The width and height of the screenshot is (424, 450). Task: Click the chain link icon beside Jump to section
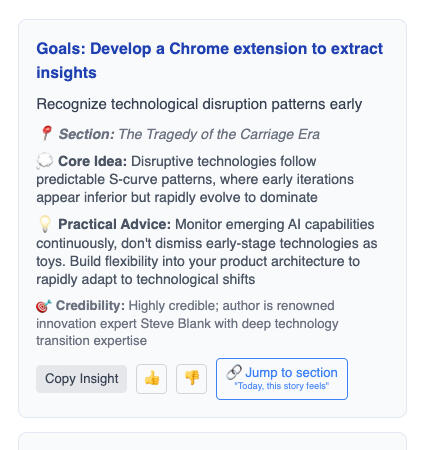click(234, 373)
